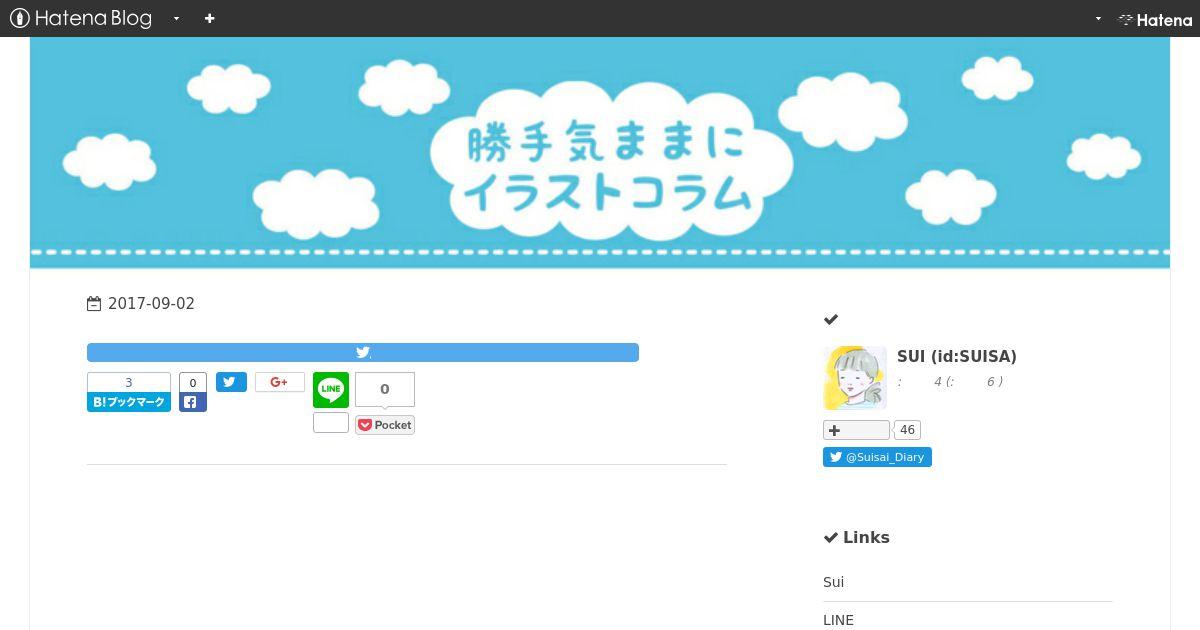
Task: Click the Pocket count bubble 0
Action: (385, 390)
